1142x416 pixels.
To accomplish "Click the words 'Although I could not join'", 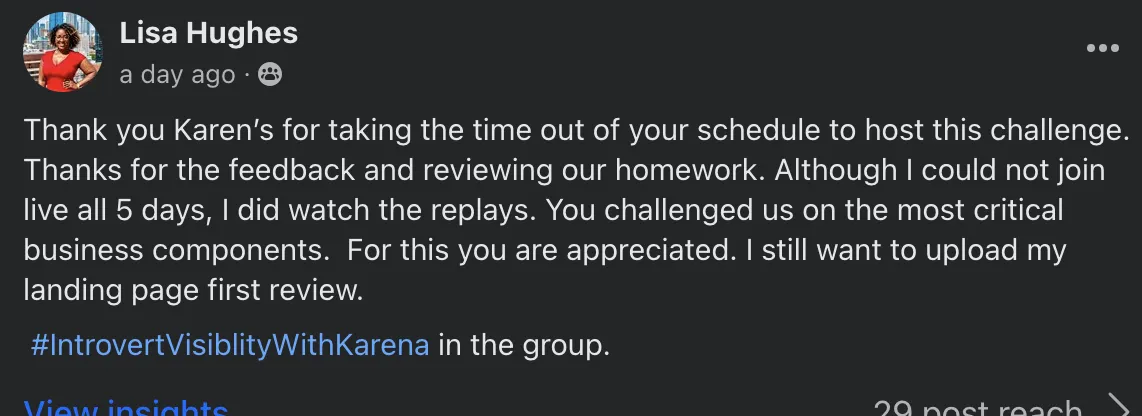I will point(940,171).
